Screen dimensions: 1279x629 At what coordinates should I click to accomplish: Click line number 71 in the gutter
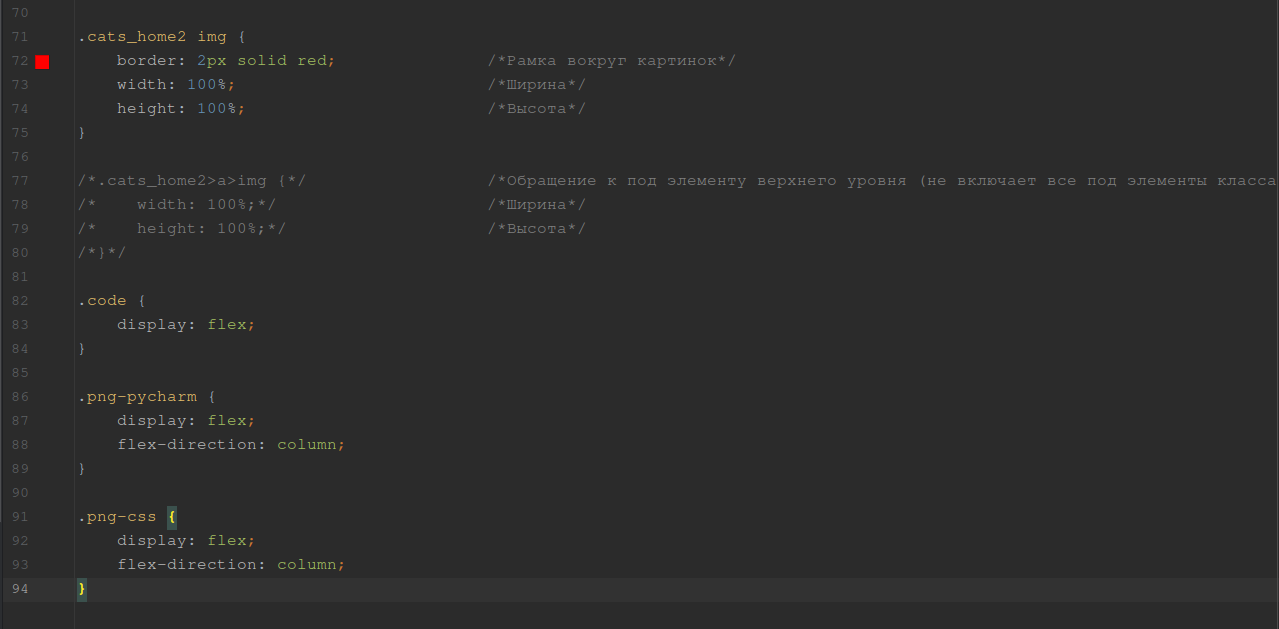(x=20, y=37)
